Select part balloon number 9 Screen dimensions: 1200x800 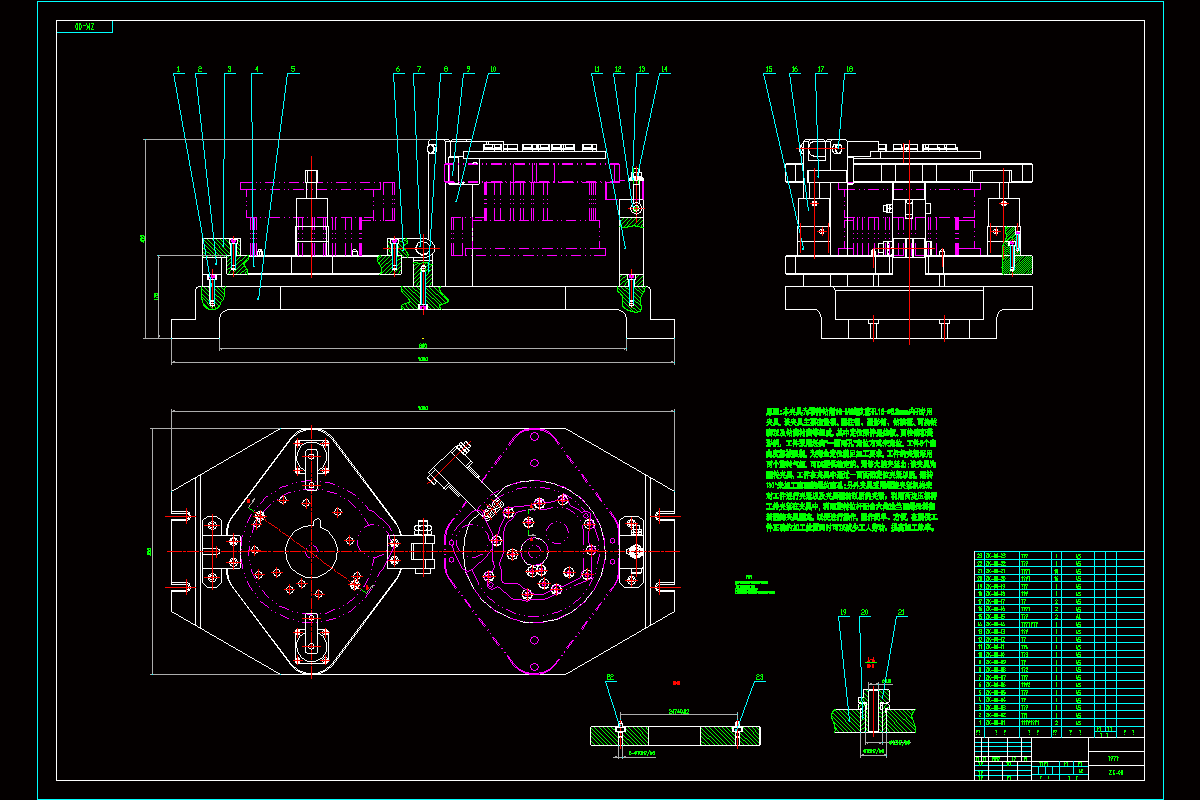click(x=467, y=70)
